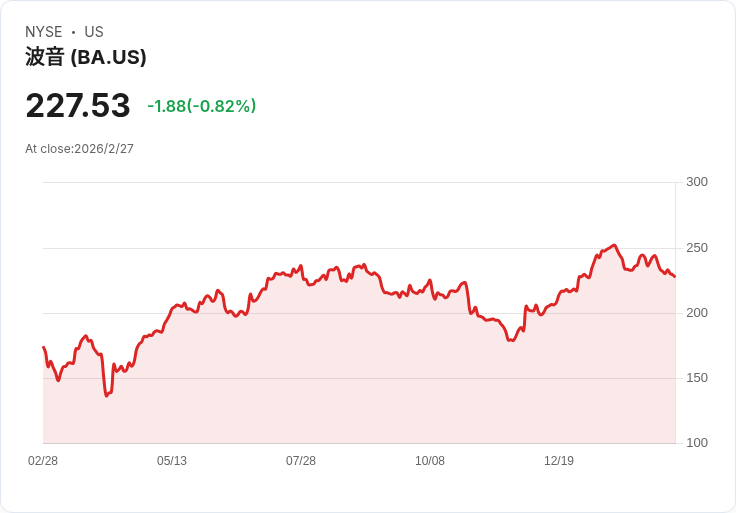This screenshot has height=513, width=736.
Task: Click the current price 227.53
Action: coord(78,106)
